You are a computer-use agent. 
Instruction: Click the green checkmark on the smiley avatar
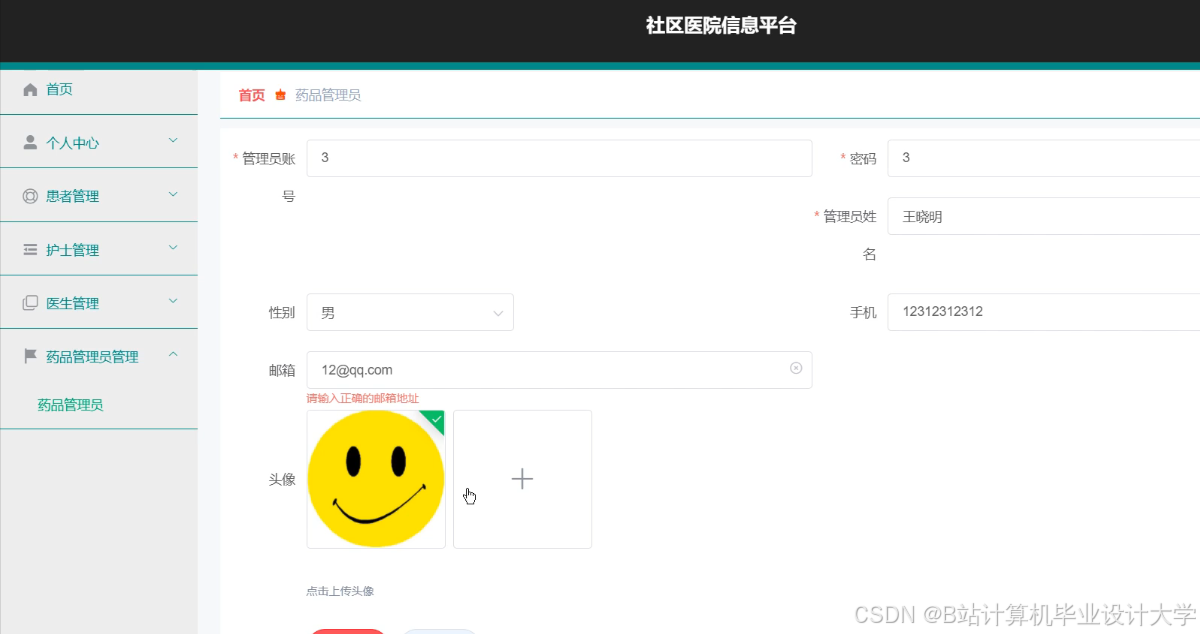pos(436,419)
